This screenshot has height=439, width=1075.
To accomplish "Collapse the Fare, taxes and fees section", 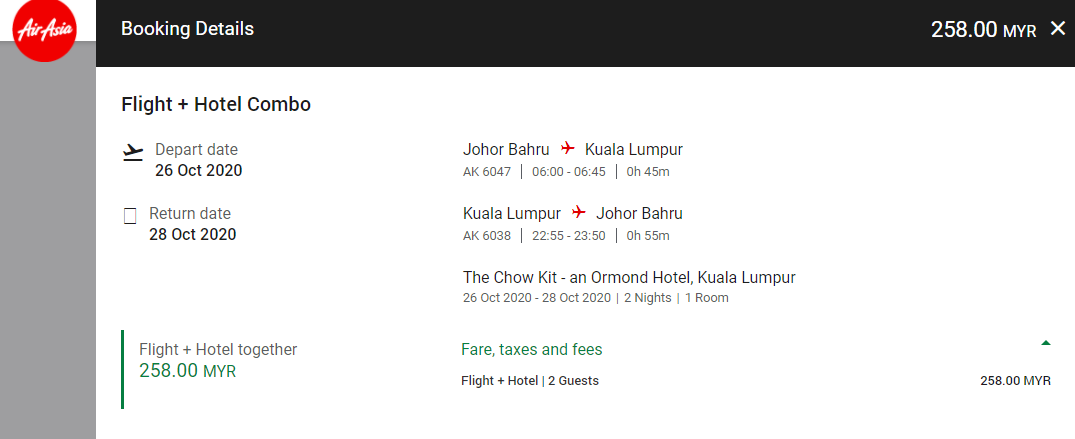I will click(1046, 342).
